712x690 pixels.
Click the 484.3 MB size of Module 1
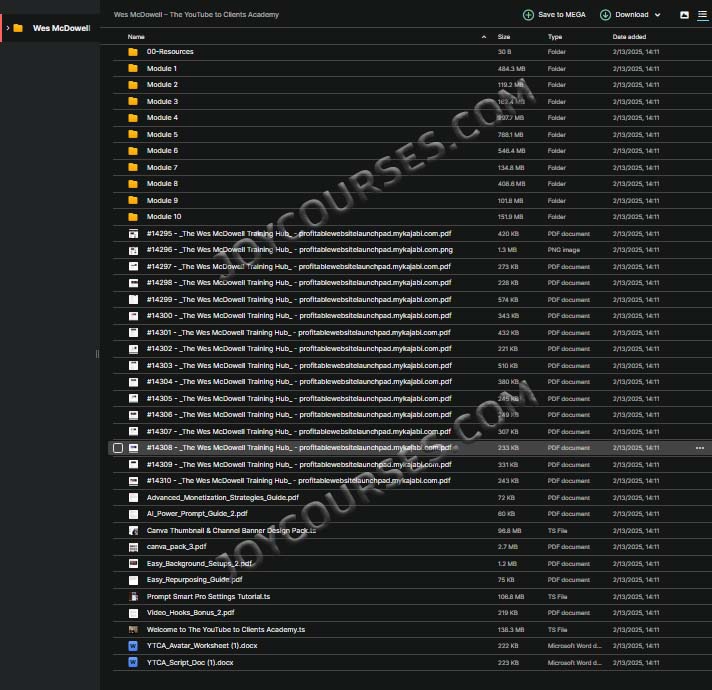click(x=511, y=69)
